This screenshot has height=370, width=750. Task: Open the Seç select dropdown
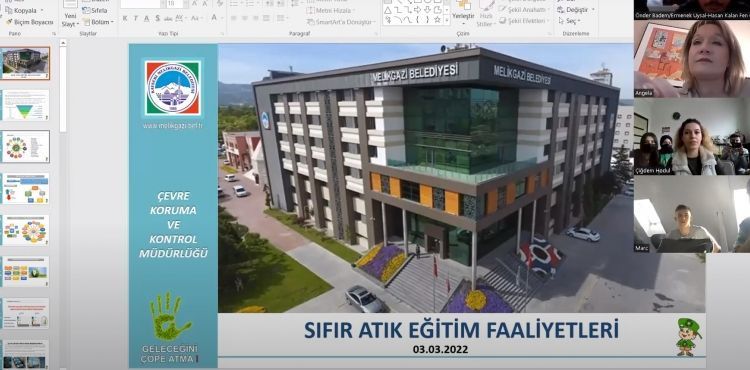point(569,21)
